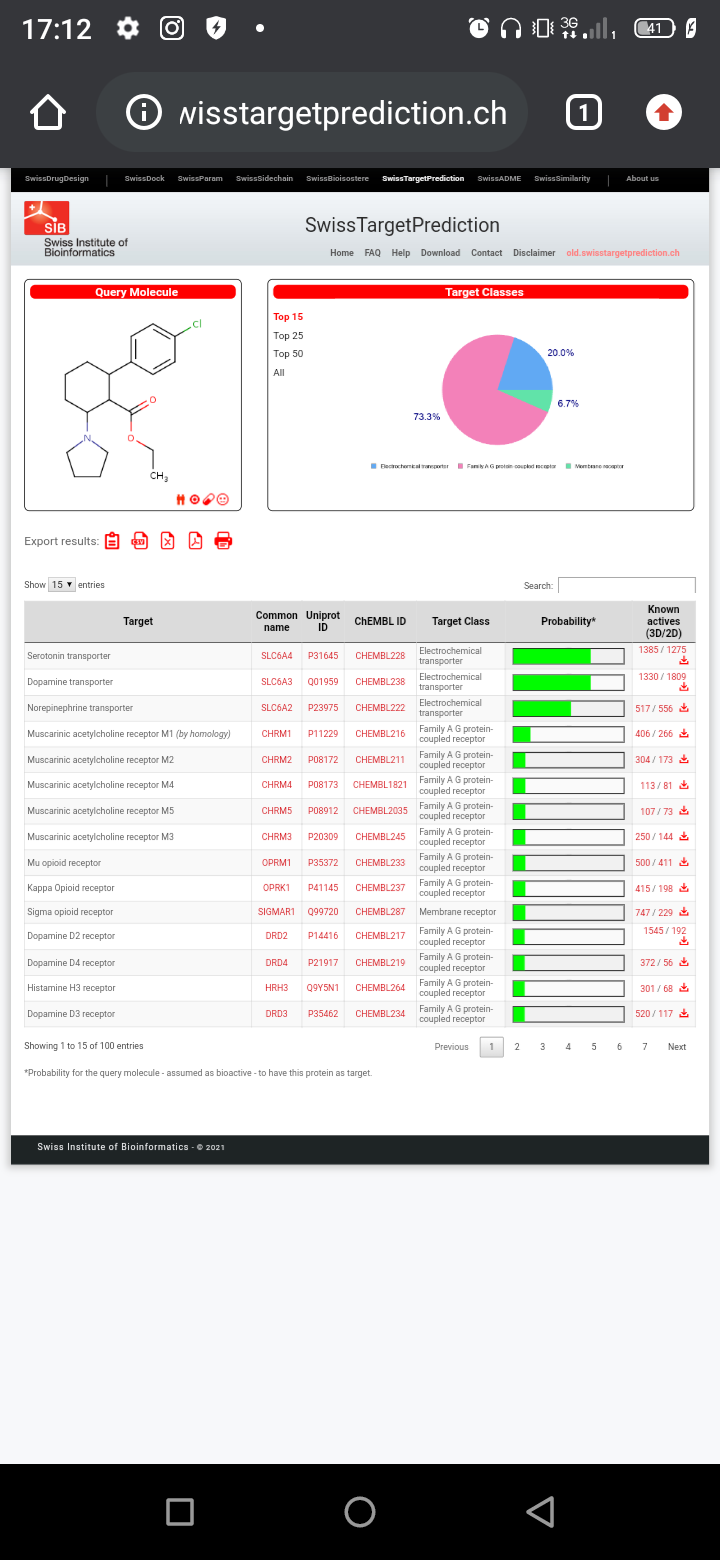Open the FAQ page link
The height and width of the screenshot is (1560, 720).
pyautogui.click(x=372, y=253)
